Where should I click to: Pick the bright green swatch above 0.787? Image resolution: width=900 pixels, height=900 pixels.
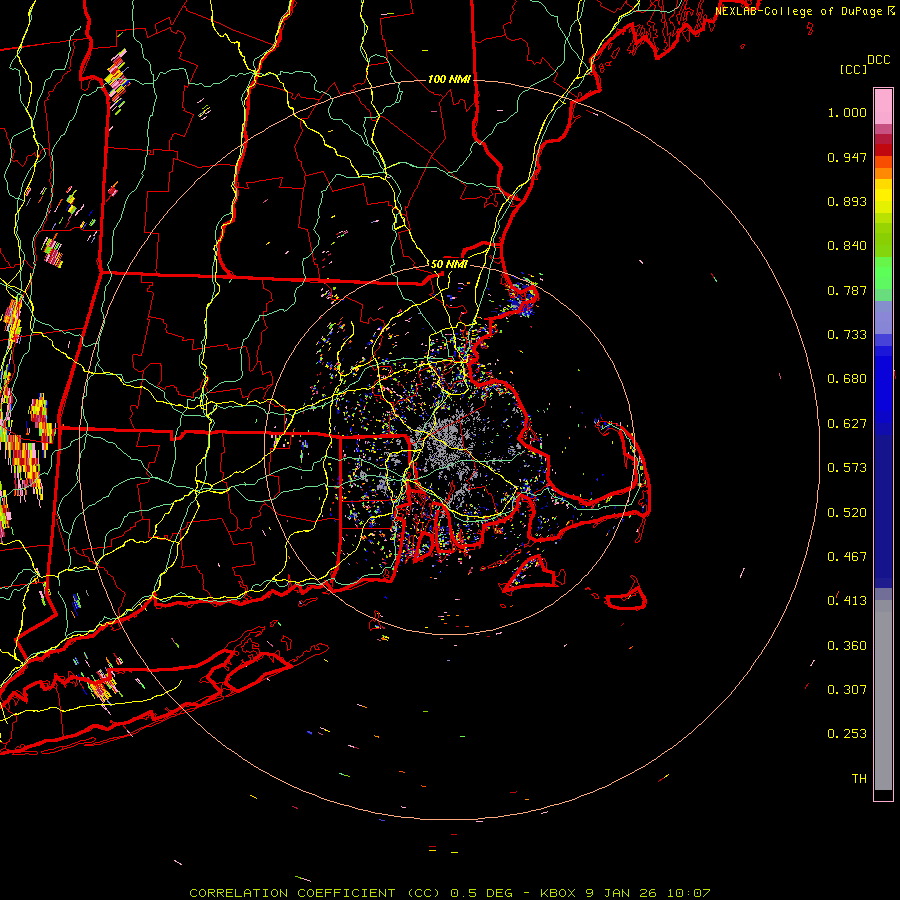883,273
